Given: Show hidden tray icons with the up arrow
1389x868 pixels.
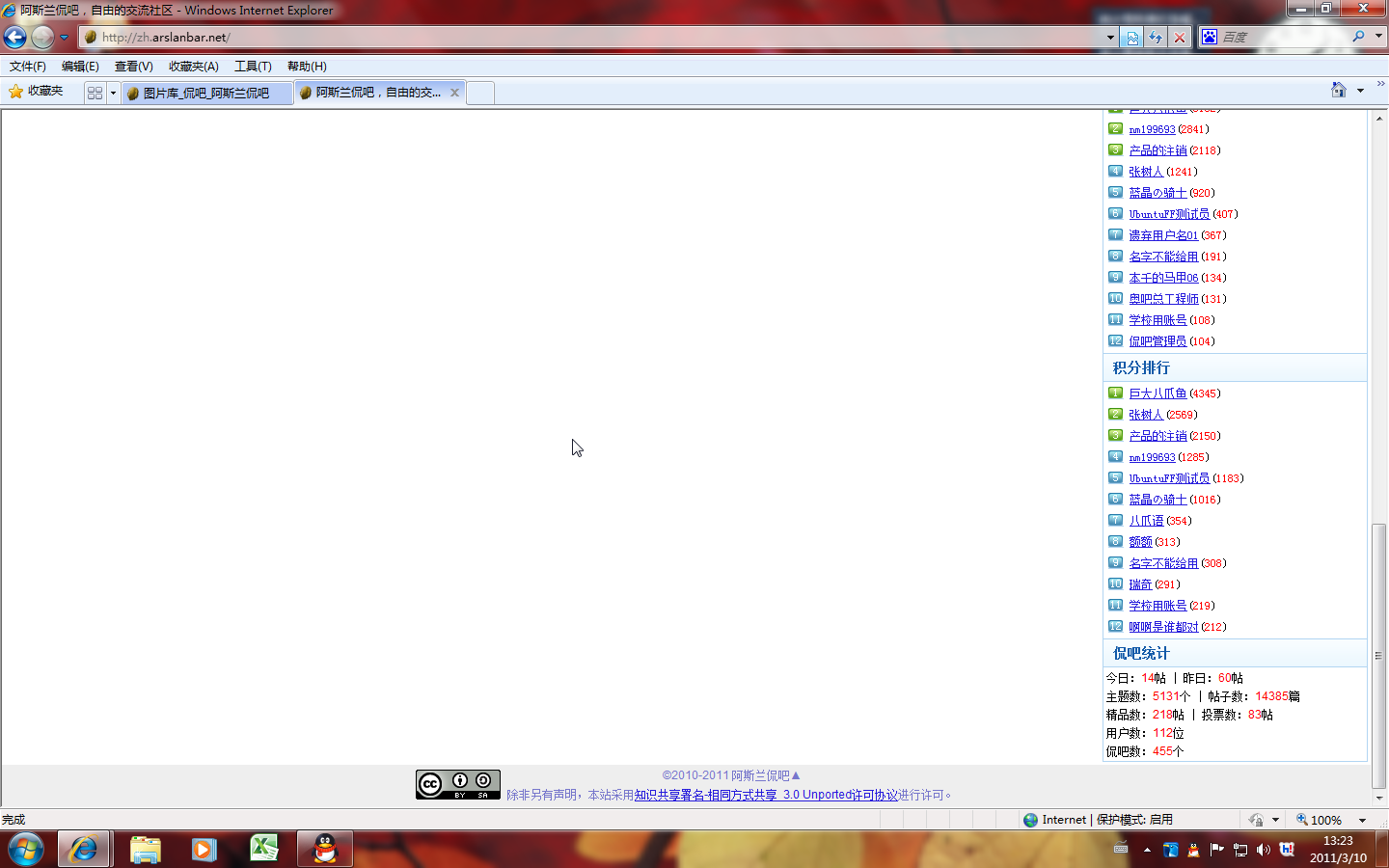Looking at the screenshot, I should click(x=1147, y=850).
